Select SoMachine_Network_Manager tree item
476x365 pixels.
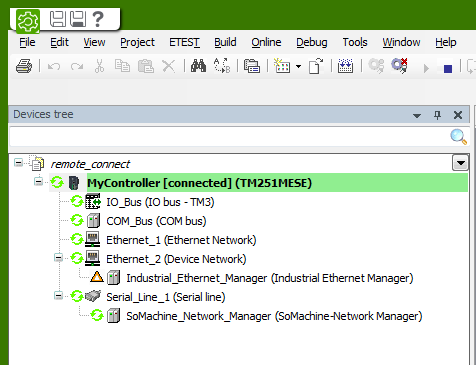(274, 316)
